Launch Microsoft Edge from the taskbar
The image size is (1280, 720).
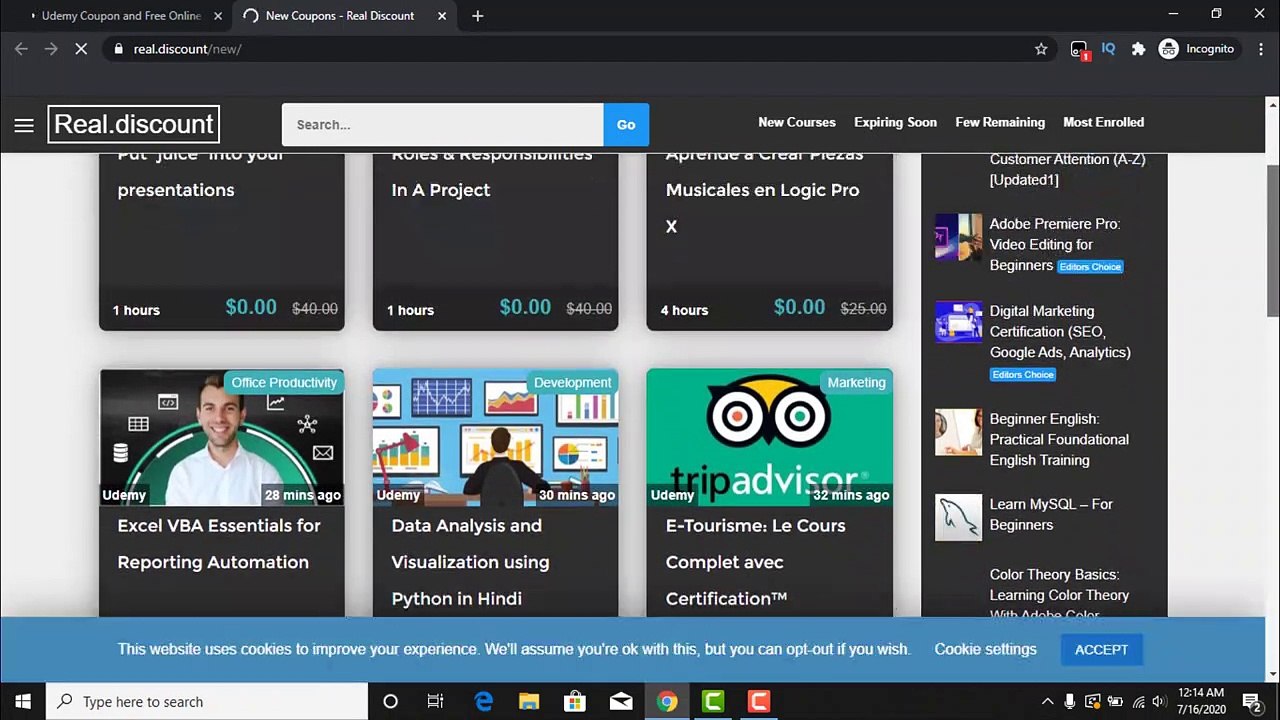[x=483, y=701]
